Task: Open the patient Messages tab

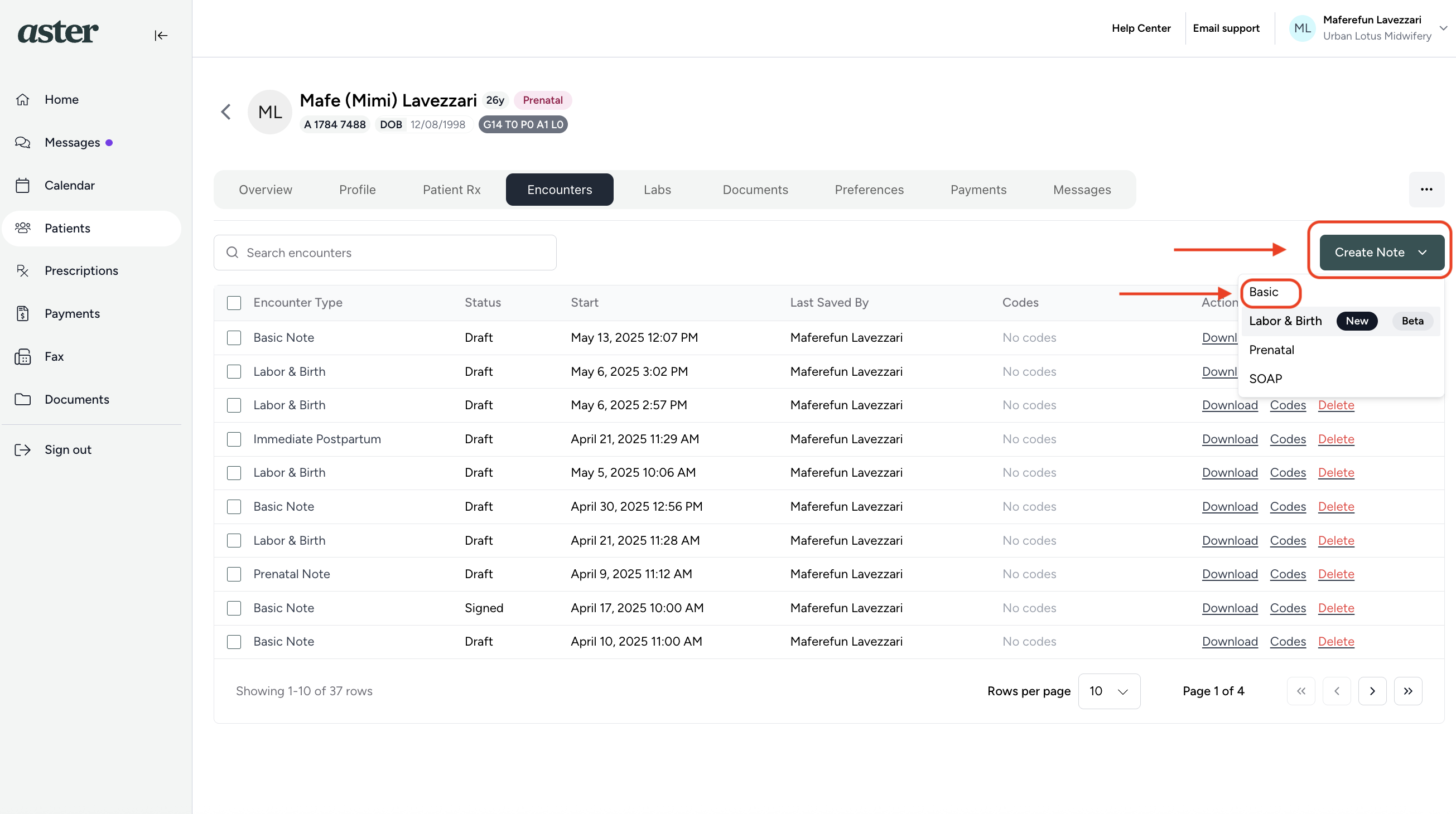Action: coord(1082,190)
